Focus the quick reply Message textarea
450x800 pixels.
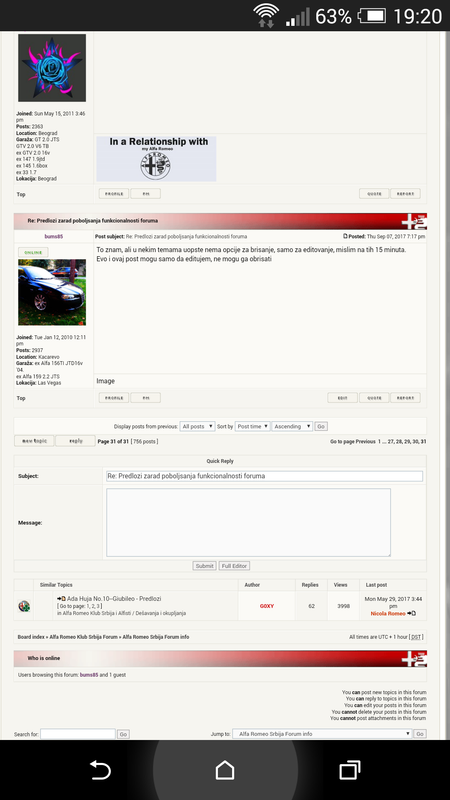(248, 522)
